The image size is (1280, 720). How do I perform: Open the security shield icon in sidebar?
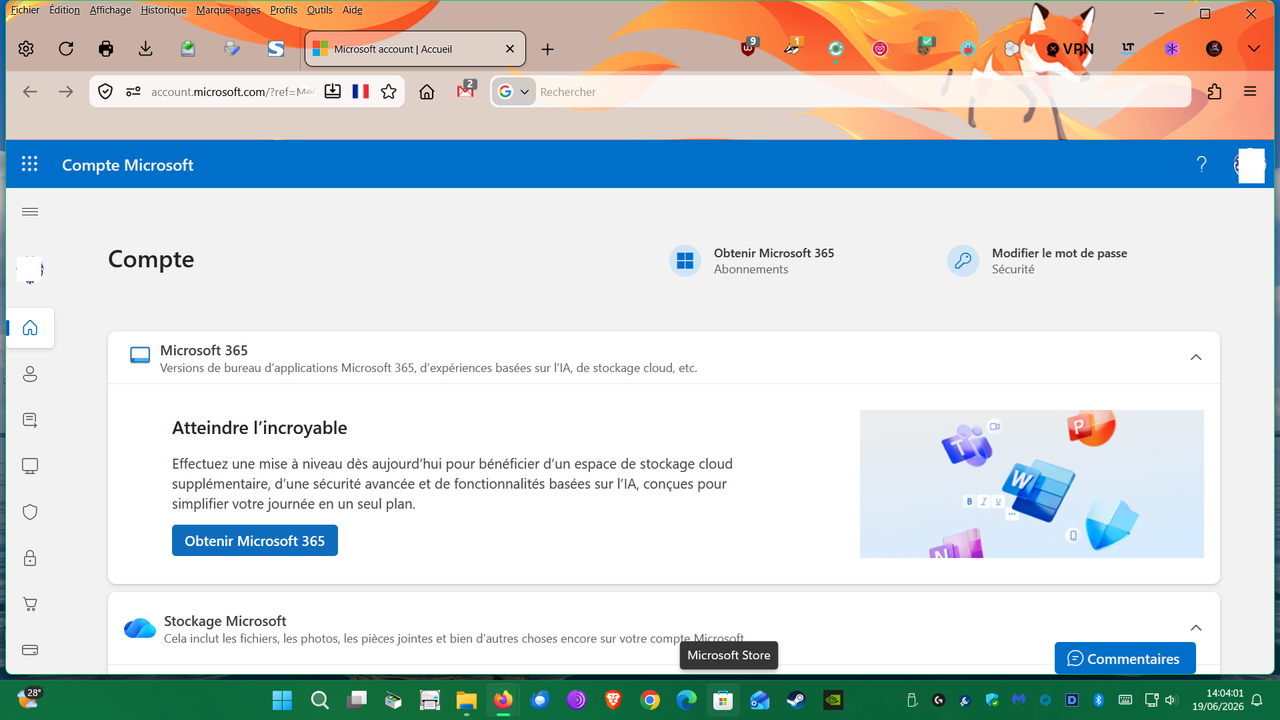click(x=30, y=512)
